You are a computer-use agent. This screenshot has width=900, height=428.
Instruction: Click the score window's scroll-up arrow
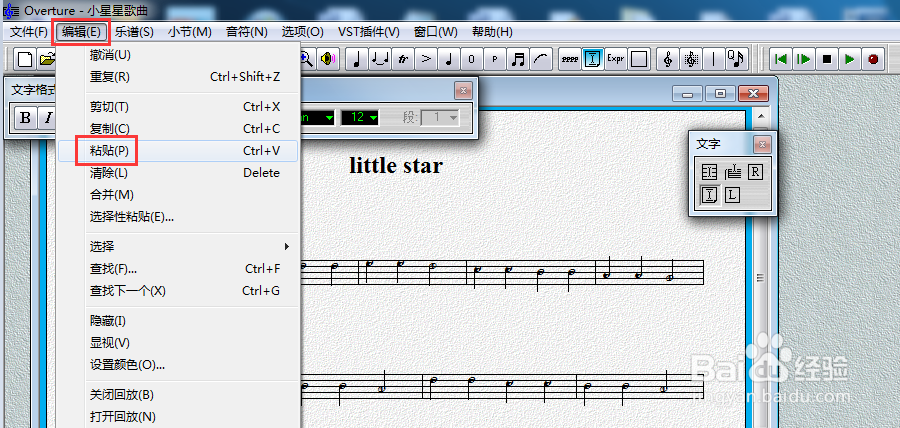coord(761,116)
